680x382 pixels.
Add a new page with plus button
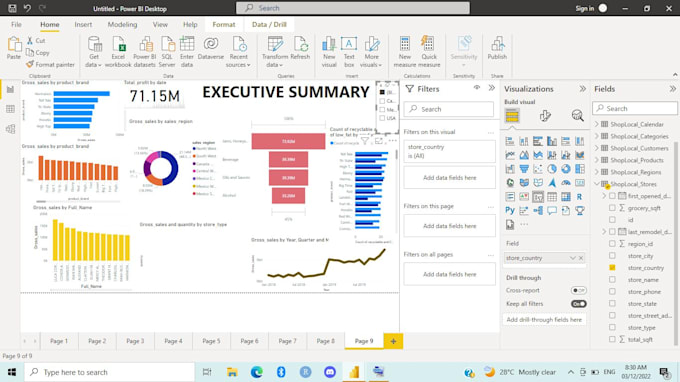[x=393, y=341]
